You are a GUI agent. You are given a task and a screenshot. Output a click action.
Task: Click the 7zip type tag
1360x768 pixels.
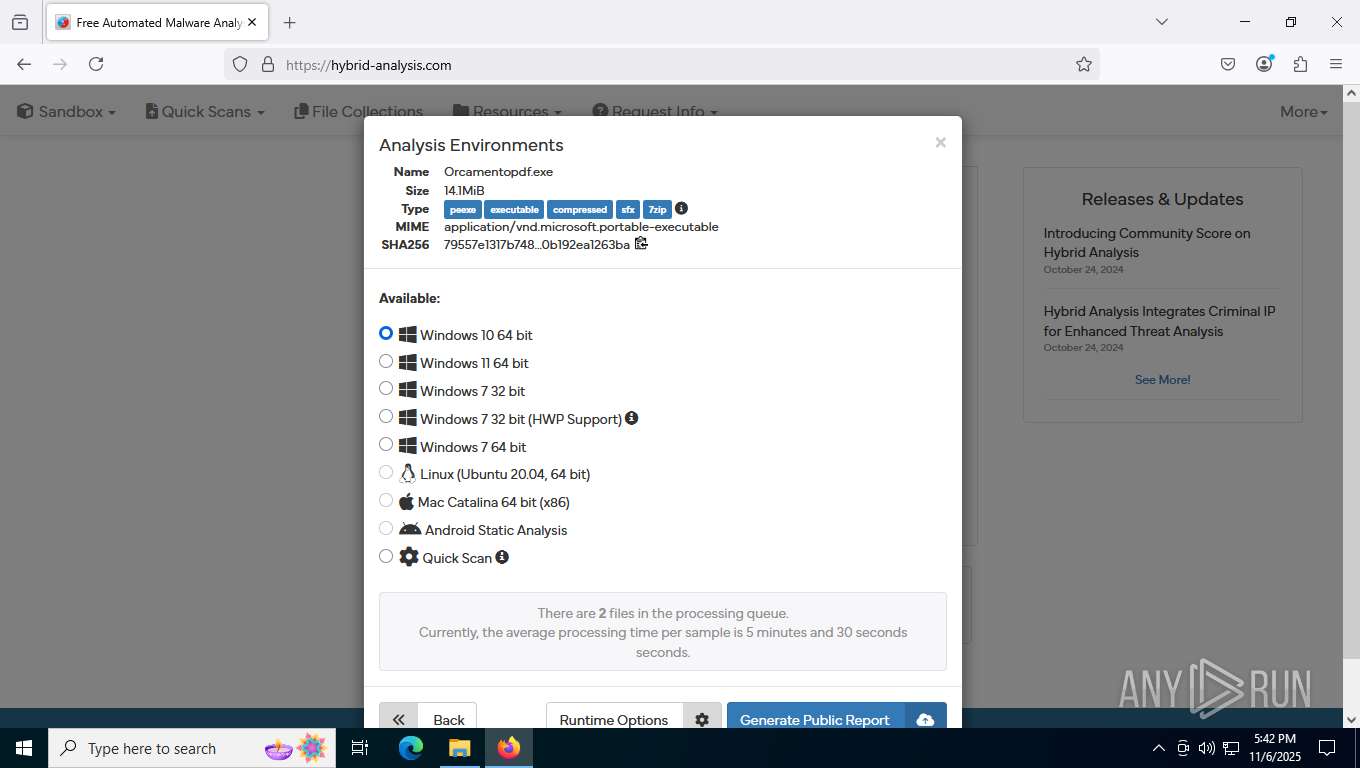click(657, 209)
